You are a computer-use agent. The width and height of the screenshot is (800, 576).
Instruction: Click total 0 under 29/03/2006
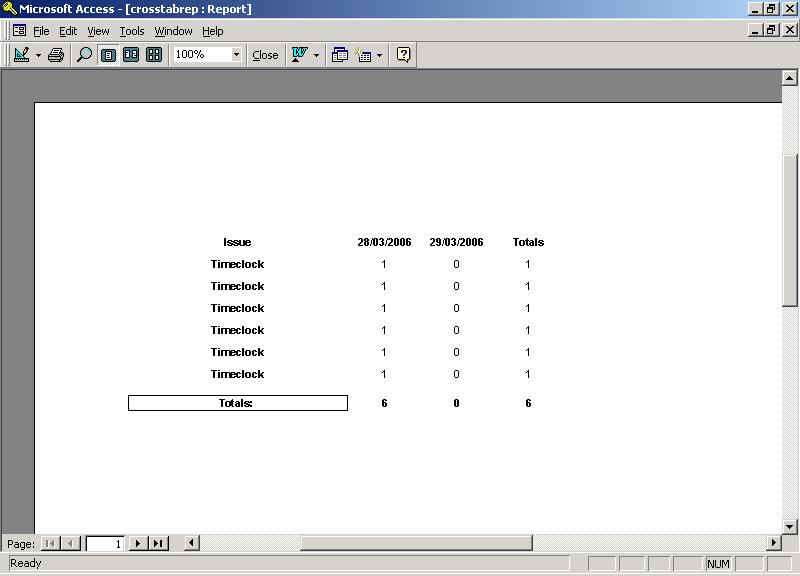click(456, 403)
